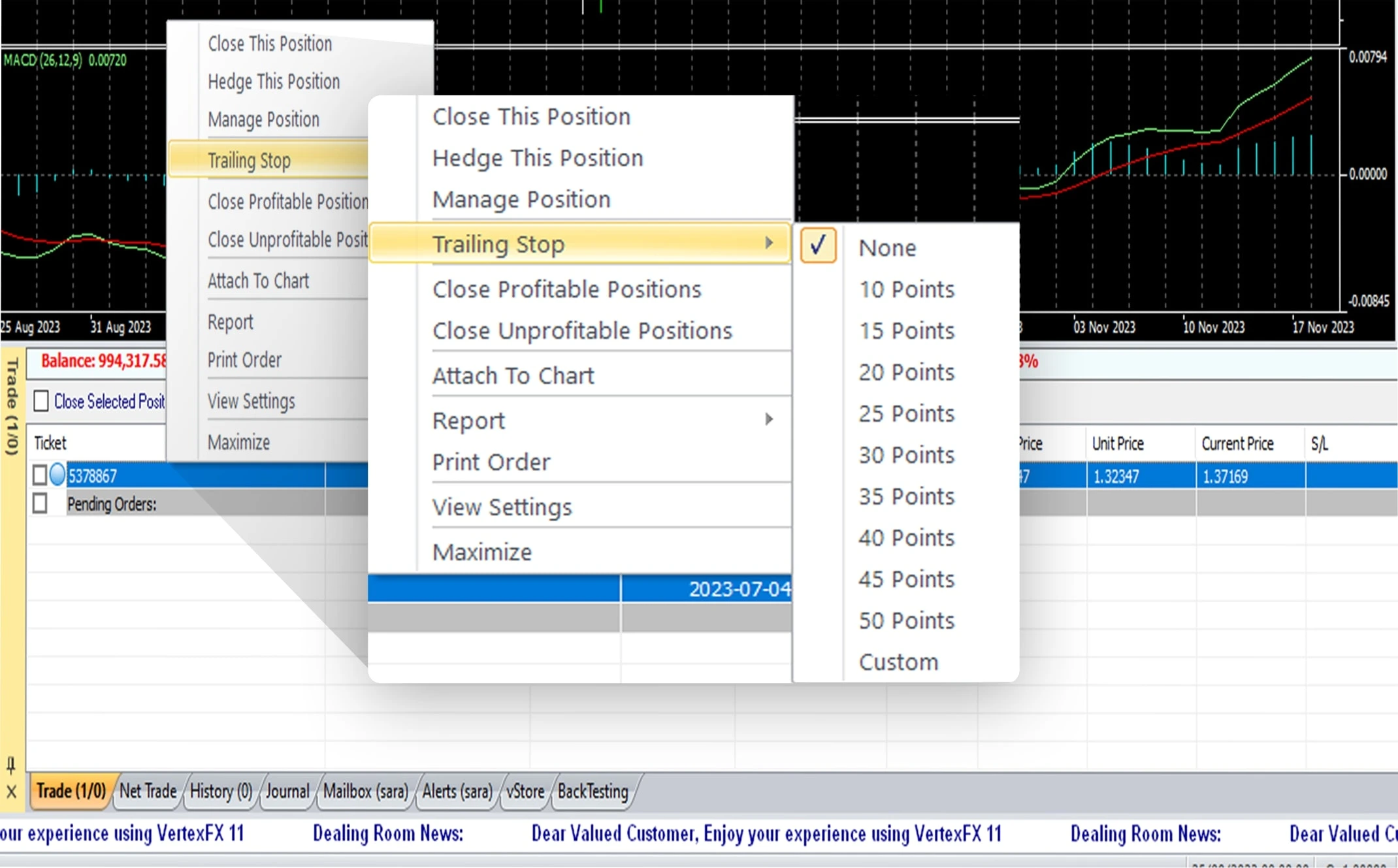This screenshot has height=868, width=1398.
Task: Expand the Report submenu arrow
Action: [x=770, y=420]
